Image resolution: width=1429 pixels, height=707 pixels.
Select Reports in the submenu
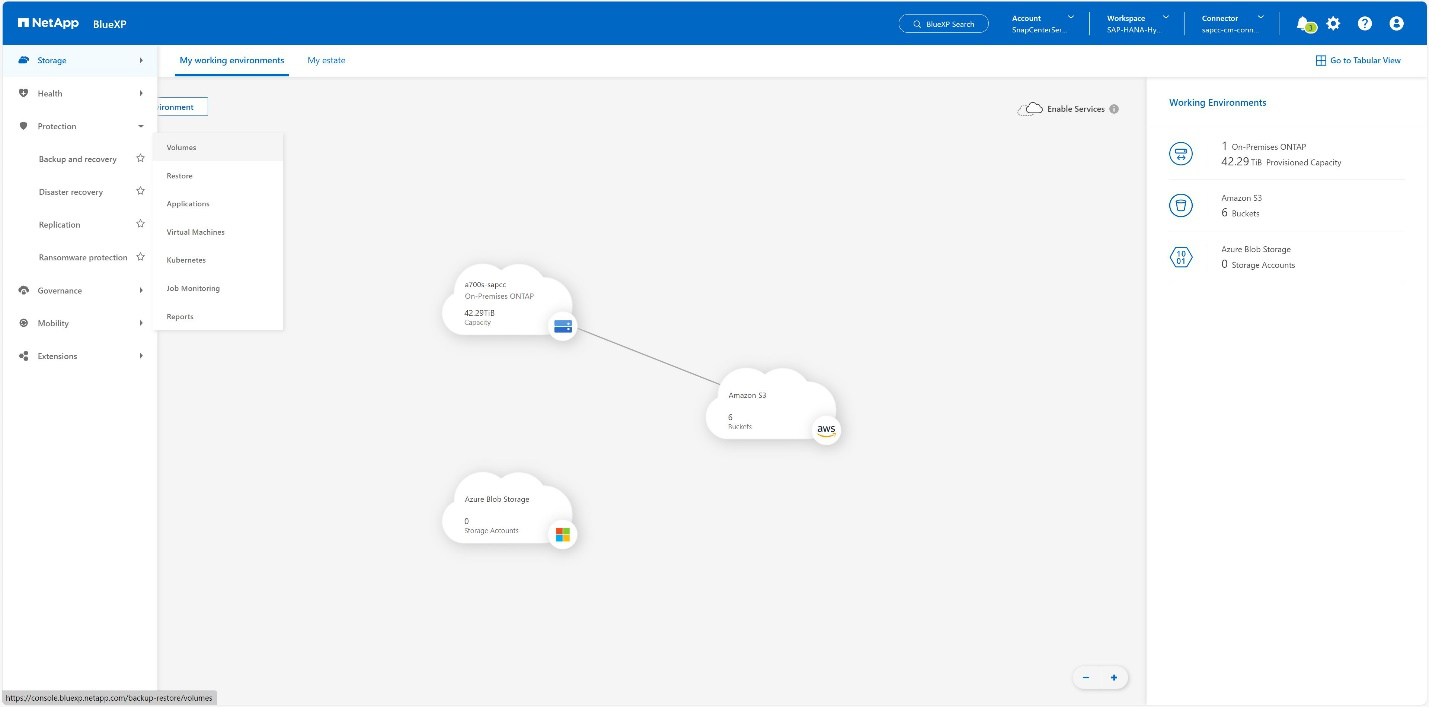coord(218,316)
